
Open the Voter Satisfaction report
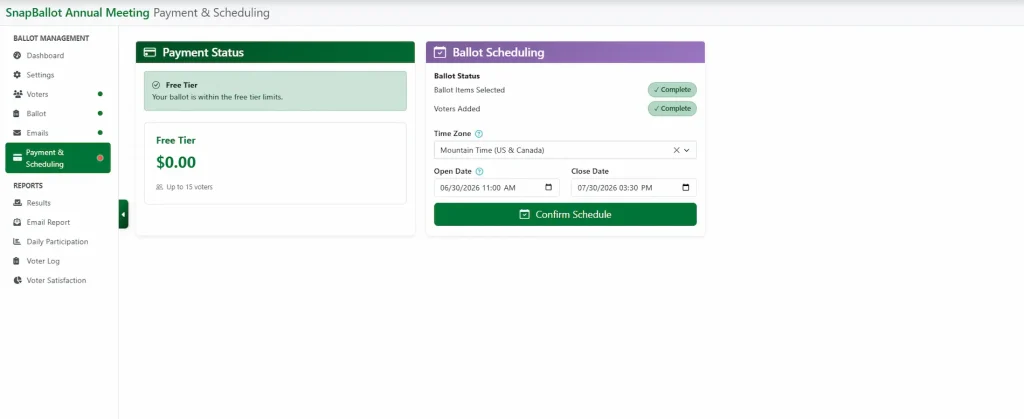[x=58, y=281]
